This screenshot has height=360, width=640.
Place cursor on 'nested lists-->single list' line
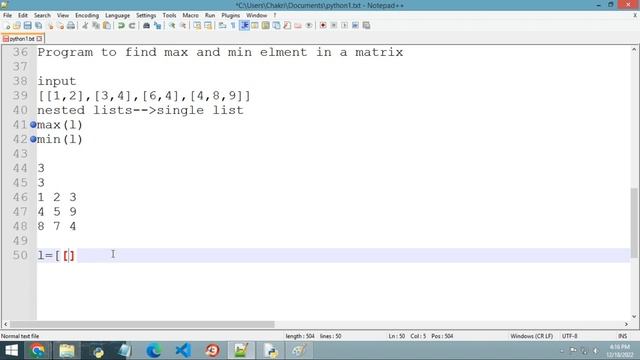coord(140,110)
